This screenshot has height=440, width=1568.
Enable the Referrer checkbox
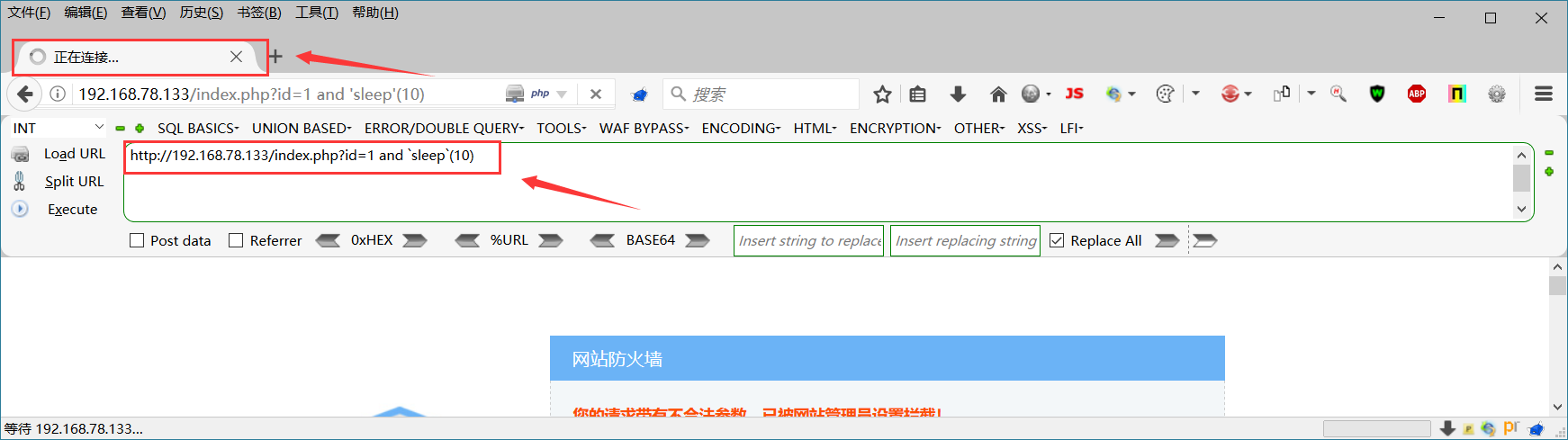[236, 240]
